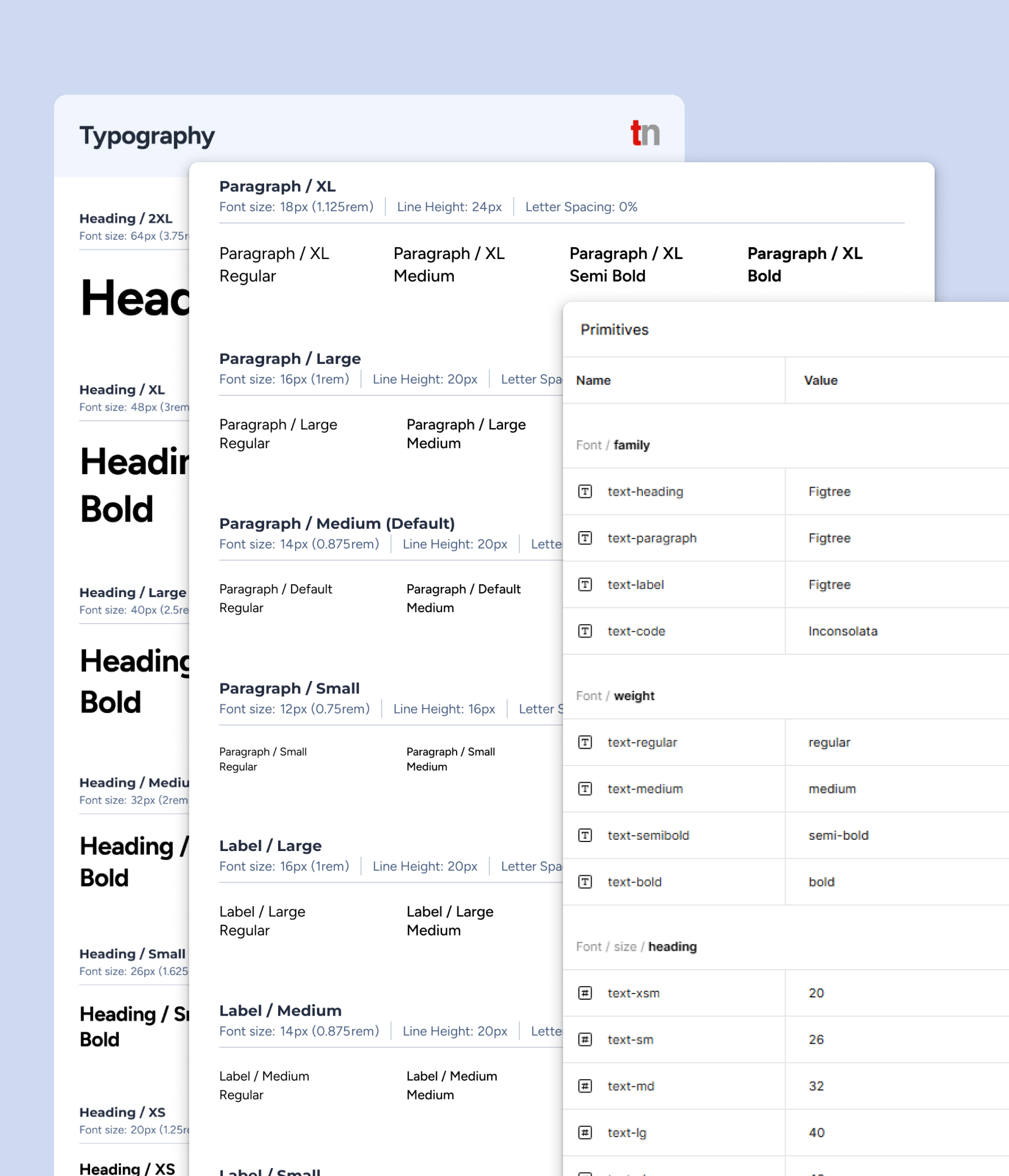This screenshot has height=1176, width=1009.
Task: Select the Paragraph / XL Bold sample
Action: point(804,265)
